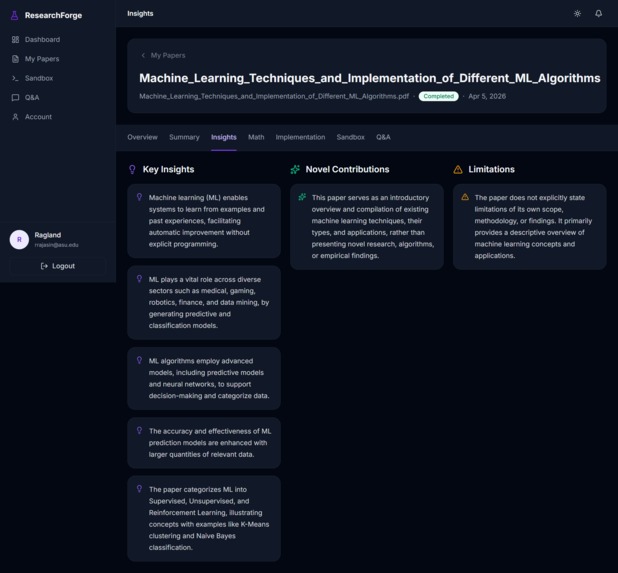Toggle light theme with sun icon
The width and height of the screenshot is (618, 573).
pos(577,13)
